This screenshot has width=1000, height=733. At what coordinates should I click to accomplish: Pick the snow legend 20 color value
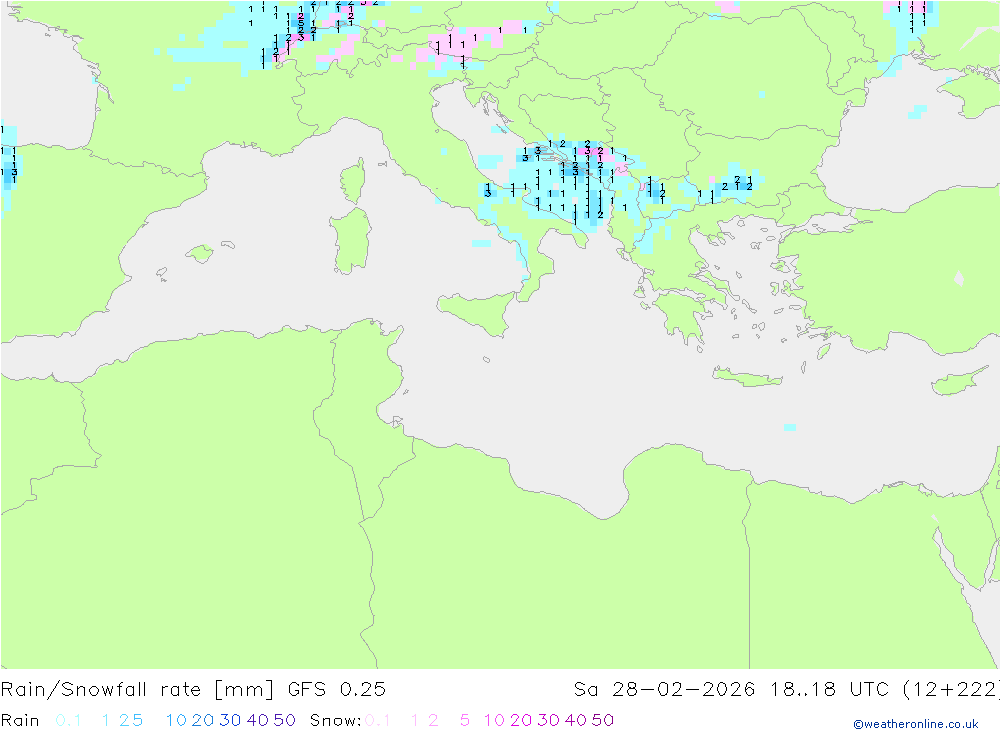(x=521, y=720)
